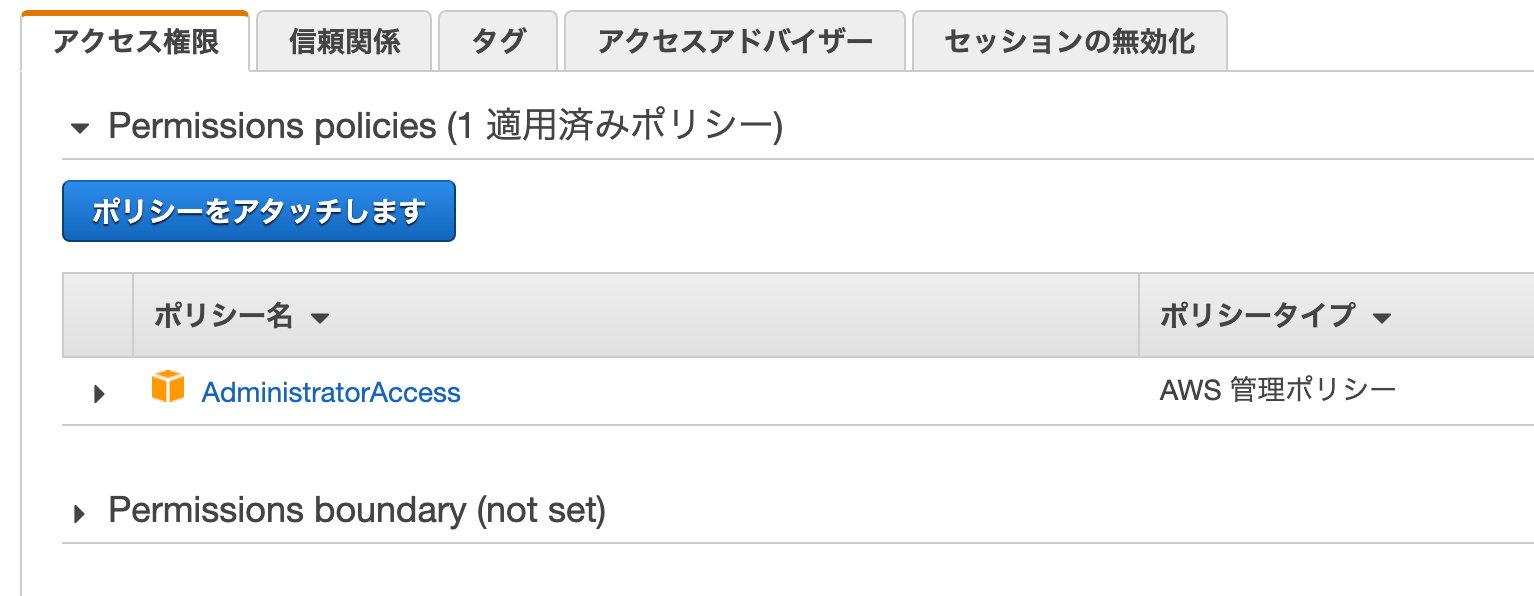
Task: Open the AdministratorAccess policy link
Action: click(331, 393)
